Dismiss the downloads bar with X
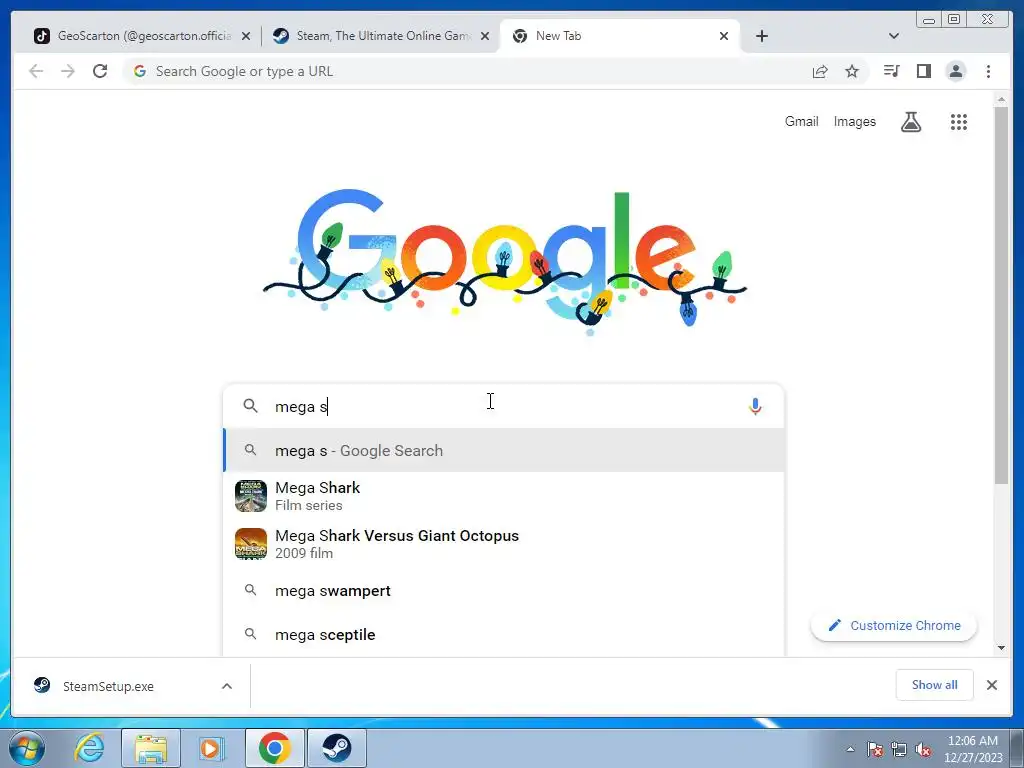Screen dimensions: 1024x768 pyautogui.click(x=991, y=685)
